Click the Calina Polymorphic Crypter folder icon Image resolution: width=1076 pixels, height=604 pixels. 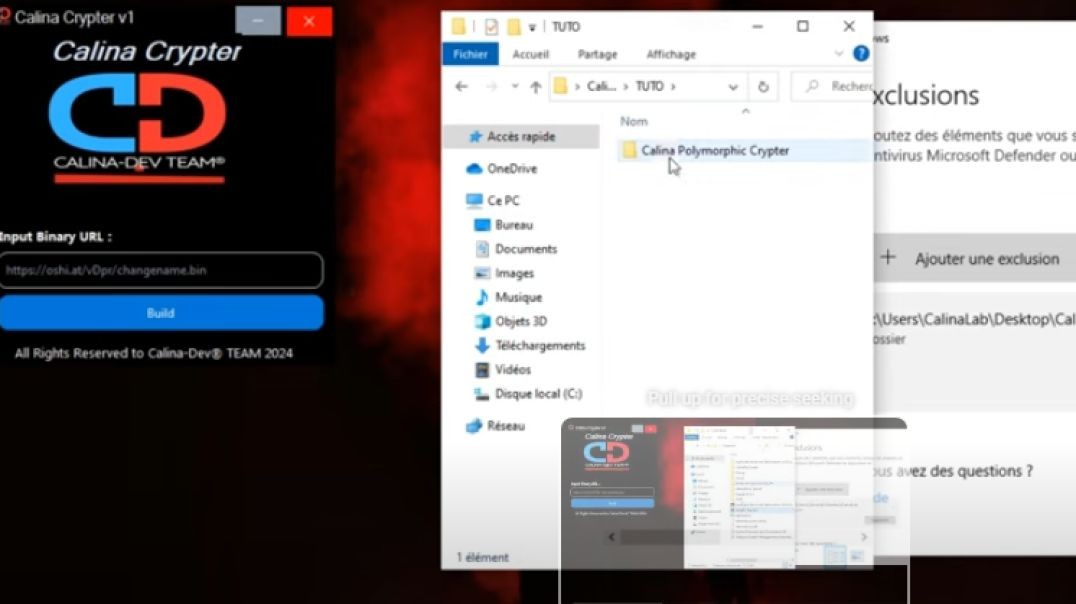[629, 150]
